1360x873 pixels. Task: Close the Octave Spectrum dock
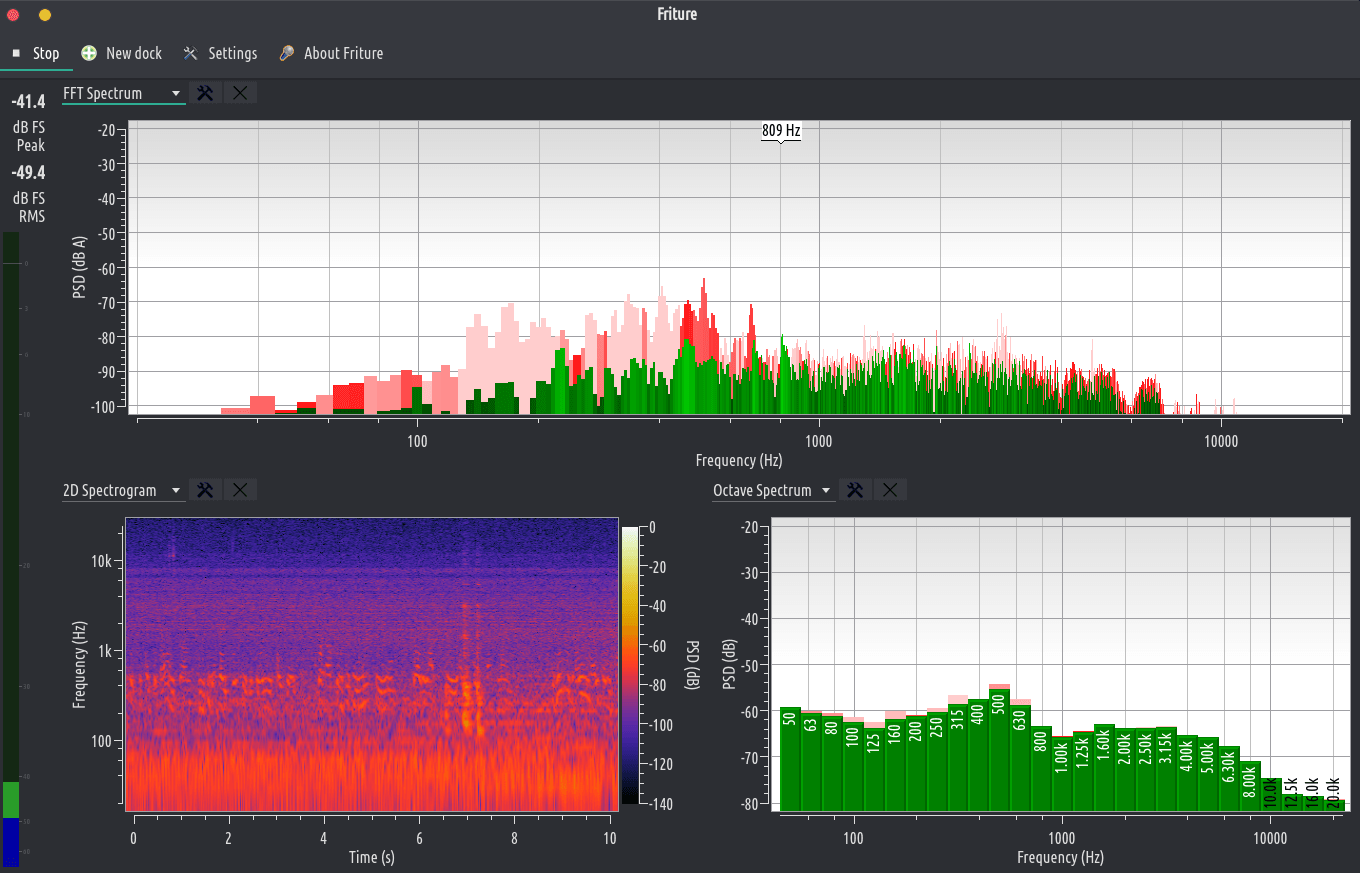click(890, 490)
